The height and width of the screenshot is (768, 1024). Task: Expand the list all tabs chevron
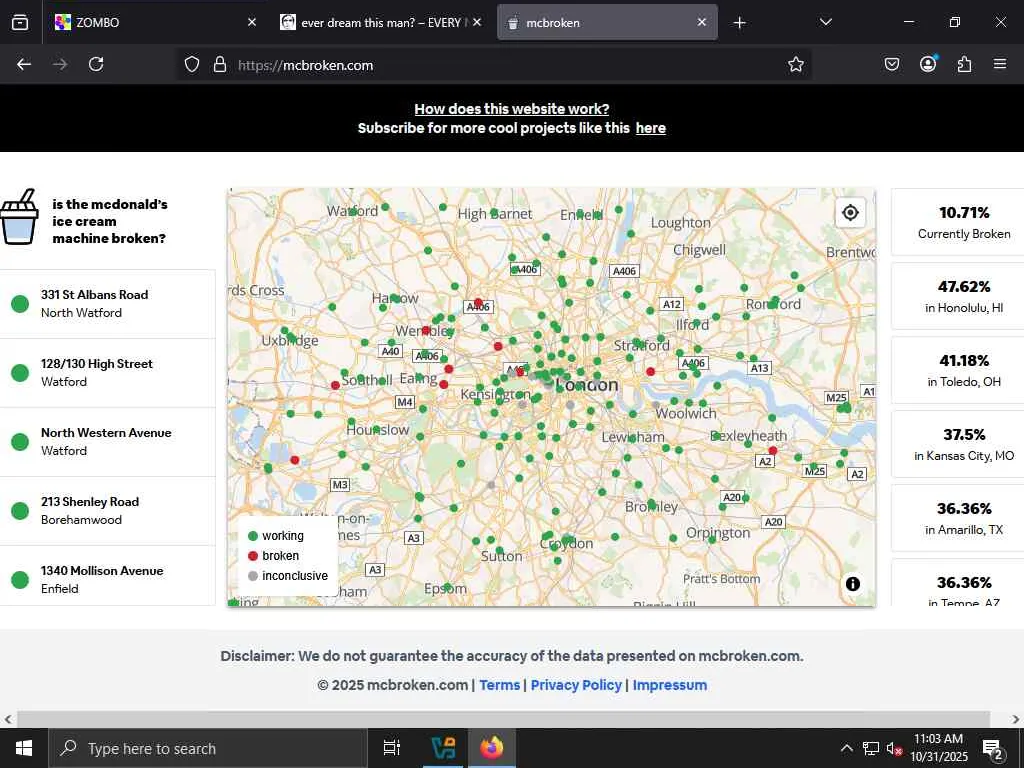click(x=825, y=22)
